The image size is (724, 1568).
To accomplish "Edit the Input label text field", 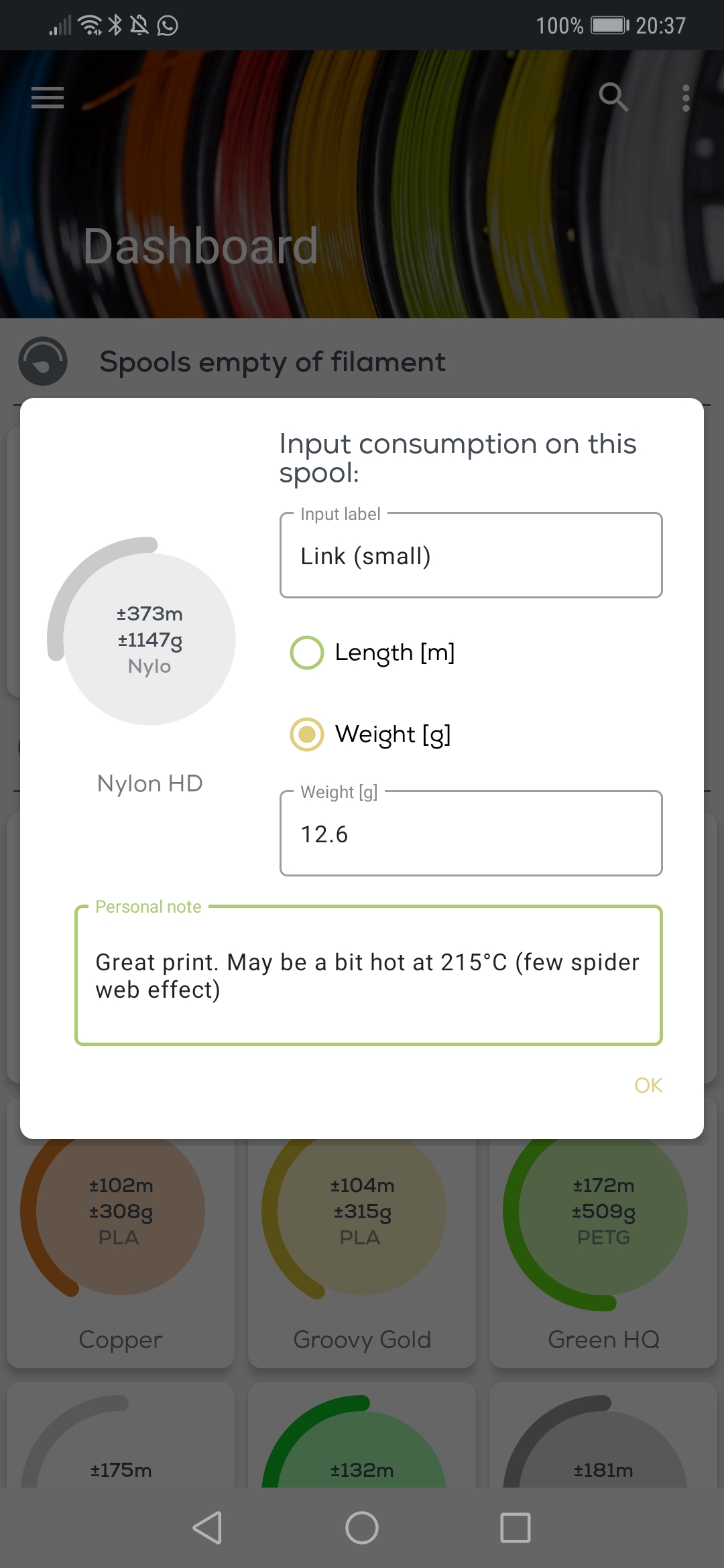I will click(471, 556).
